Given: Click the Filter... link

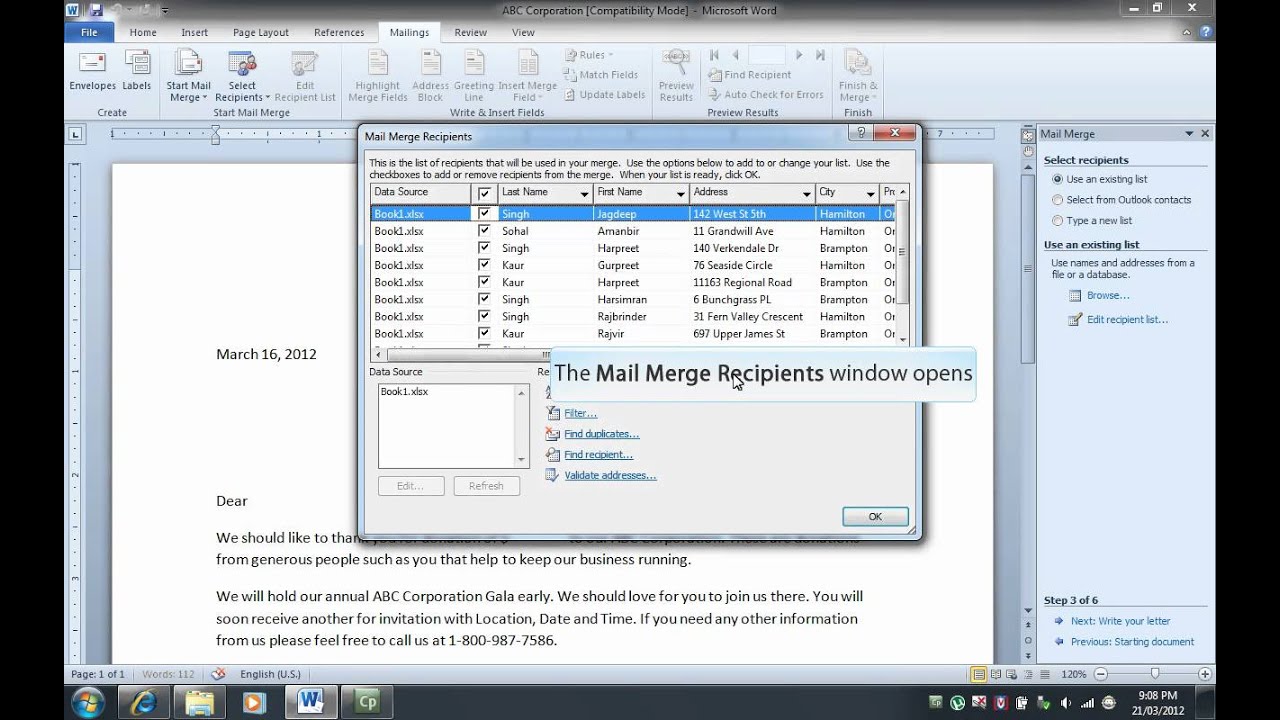Looking at the screenshot, I should click(x=580, y=413).
